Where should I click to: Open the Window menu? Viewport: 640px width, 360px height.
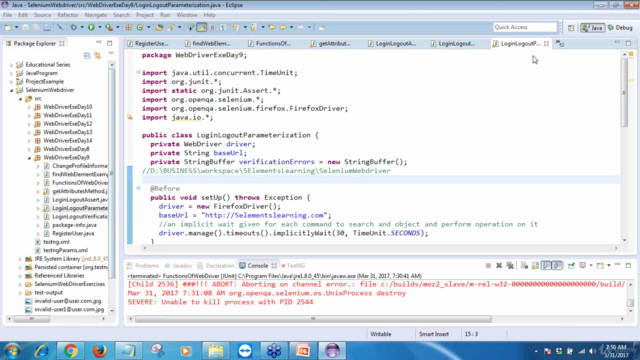pos(187,15)
